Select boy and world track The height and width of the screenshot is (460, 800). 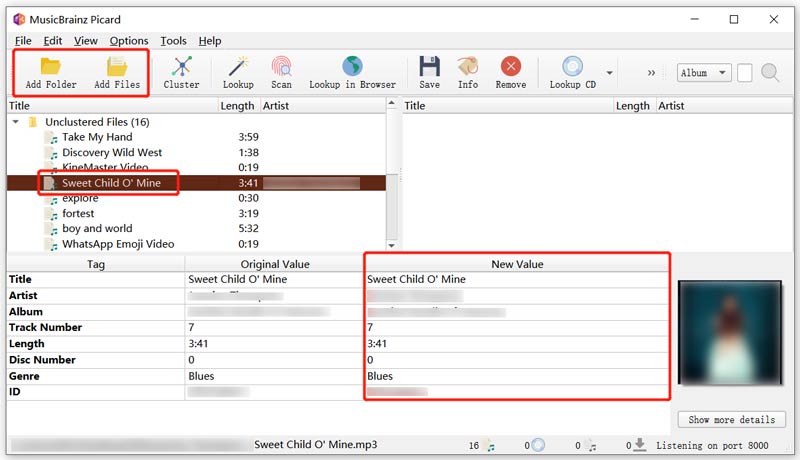97,228
